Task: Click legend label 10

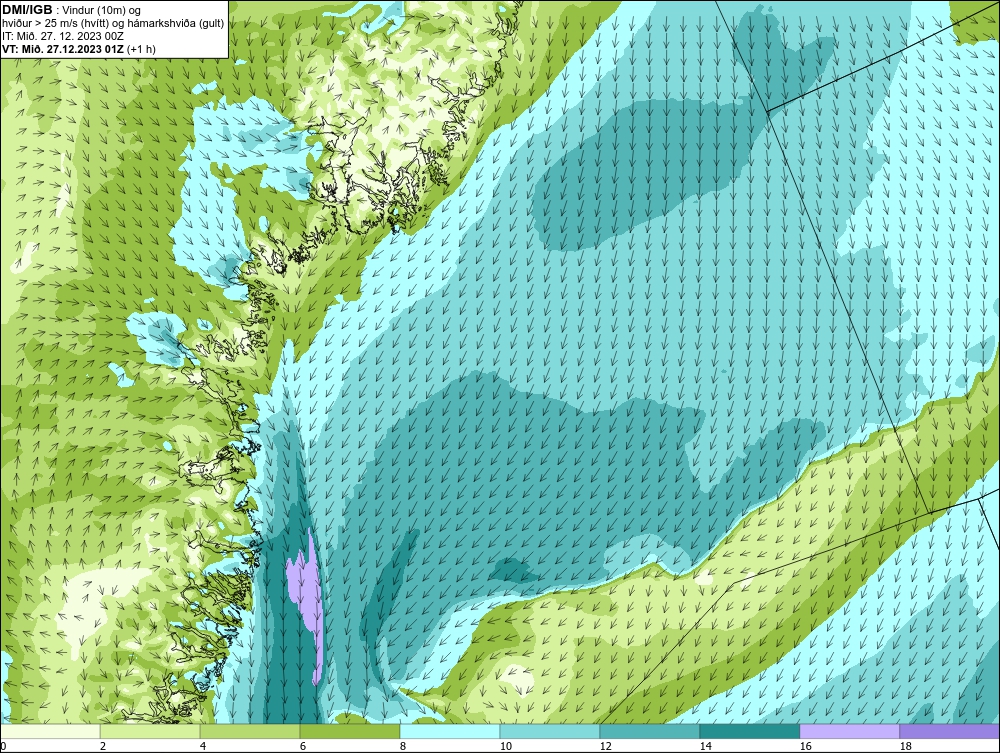Action: point(506,746)
